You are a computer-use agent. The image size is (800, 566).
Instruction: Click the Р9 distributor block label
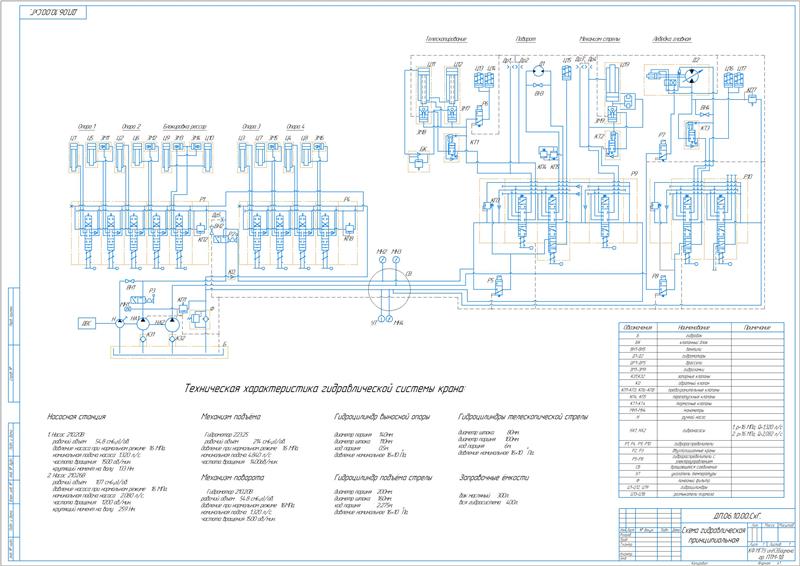tap(634, 174)
